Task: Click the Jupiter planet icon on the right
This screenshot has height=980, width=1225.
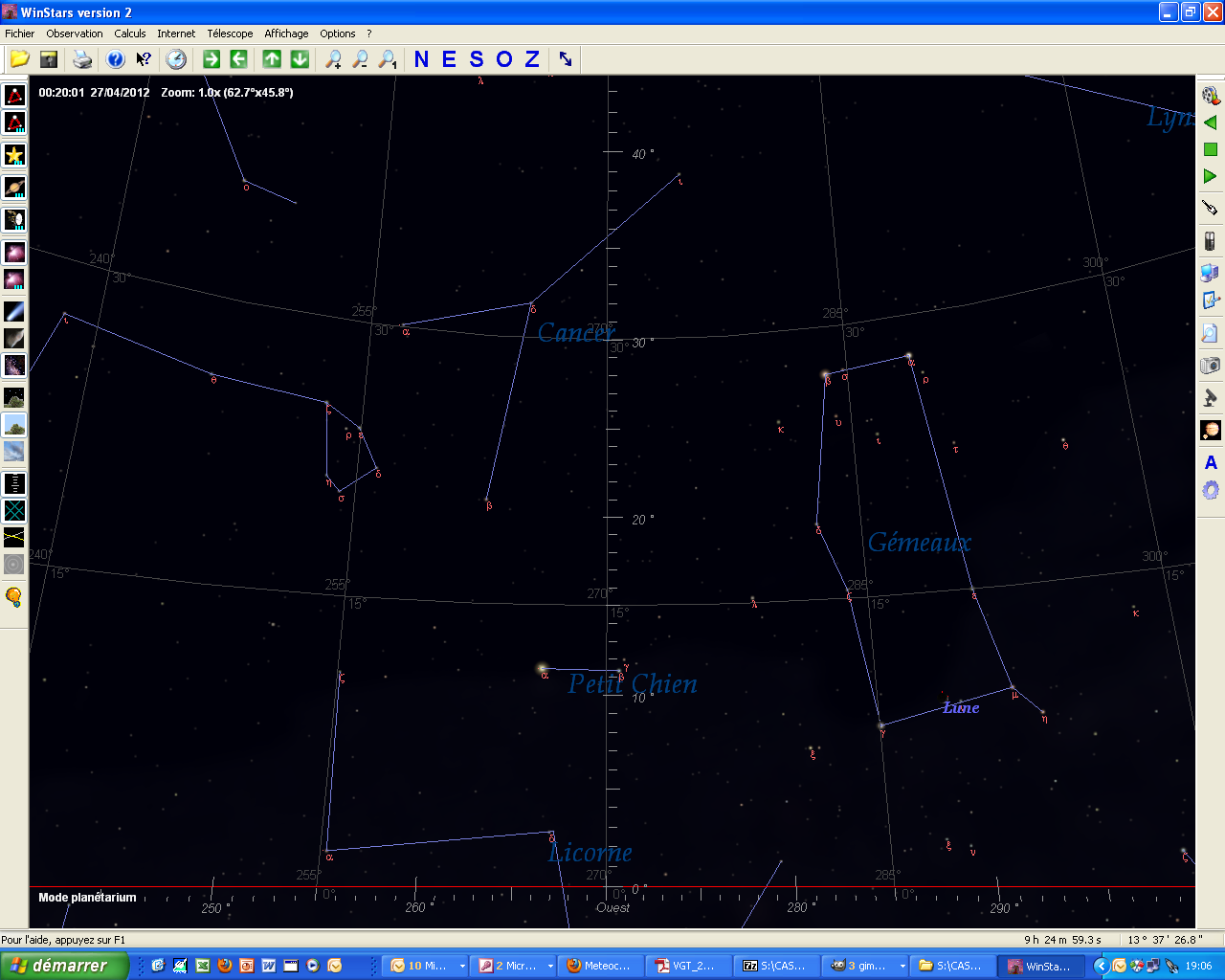Action: coord(1211,430)
